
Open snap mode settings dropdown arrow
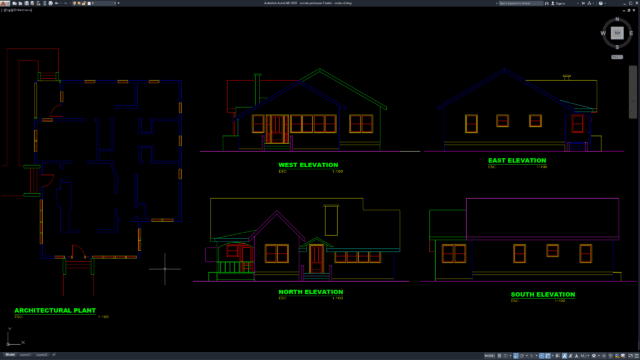click(511, 356)
